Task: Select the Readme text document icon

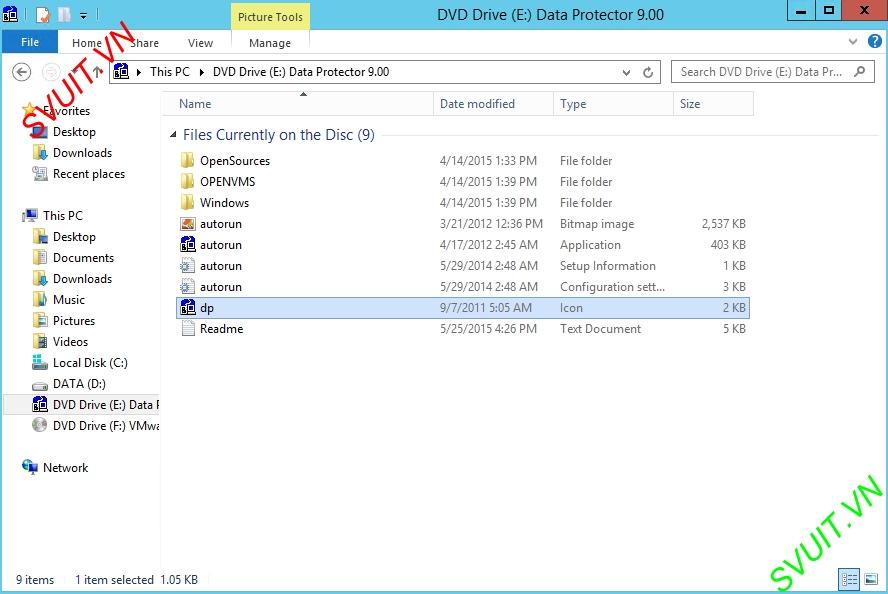Action: [x=187, y=328]
